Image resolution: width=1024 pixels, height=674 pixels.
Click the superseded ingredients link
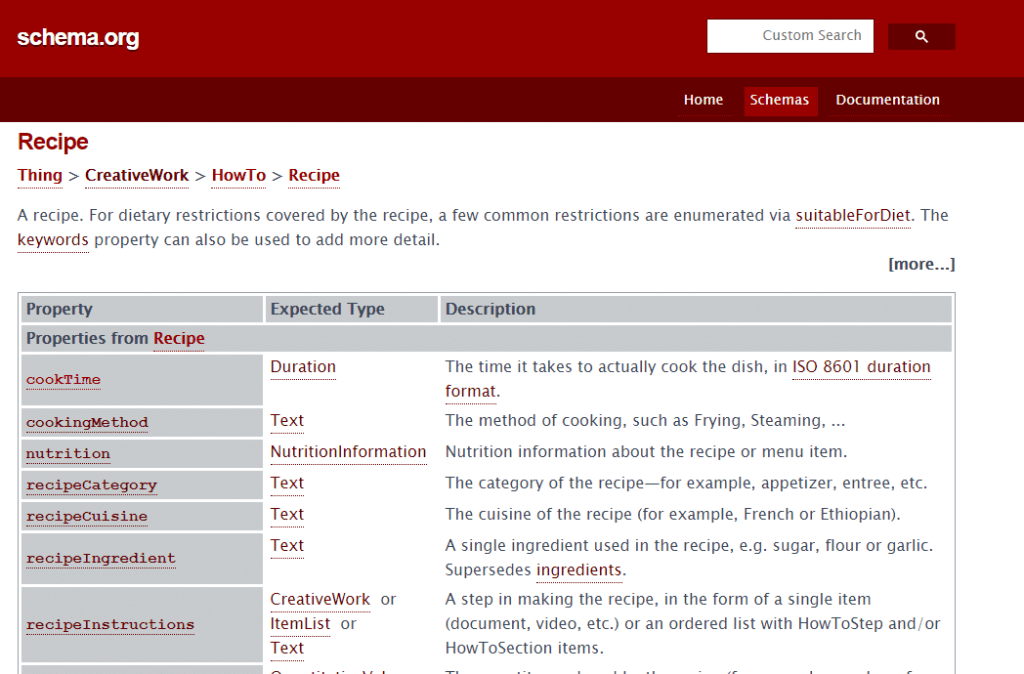[579, 570]
